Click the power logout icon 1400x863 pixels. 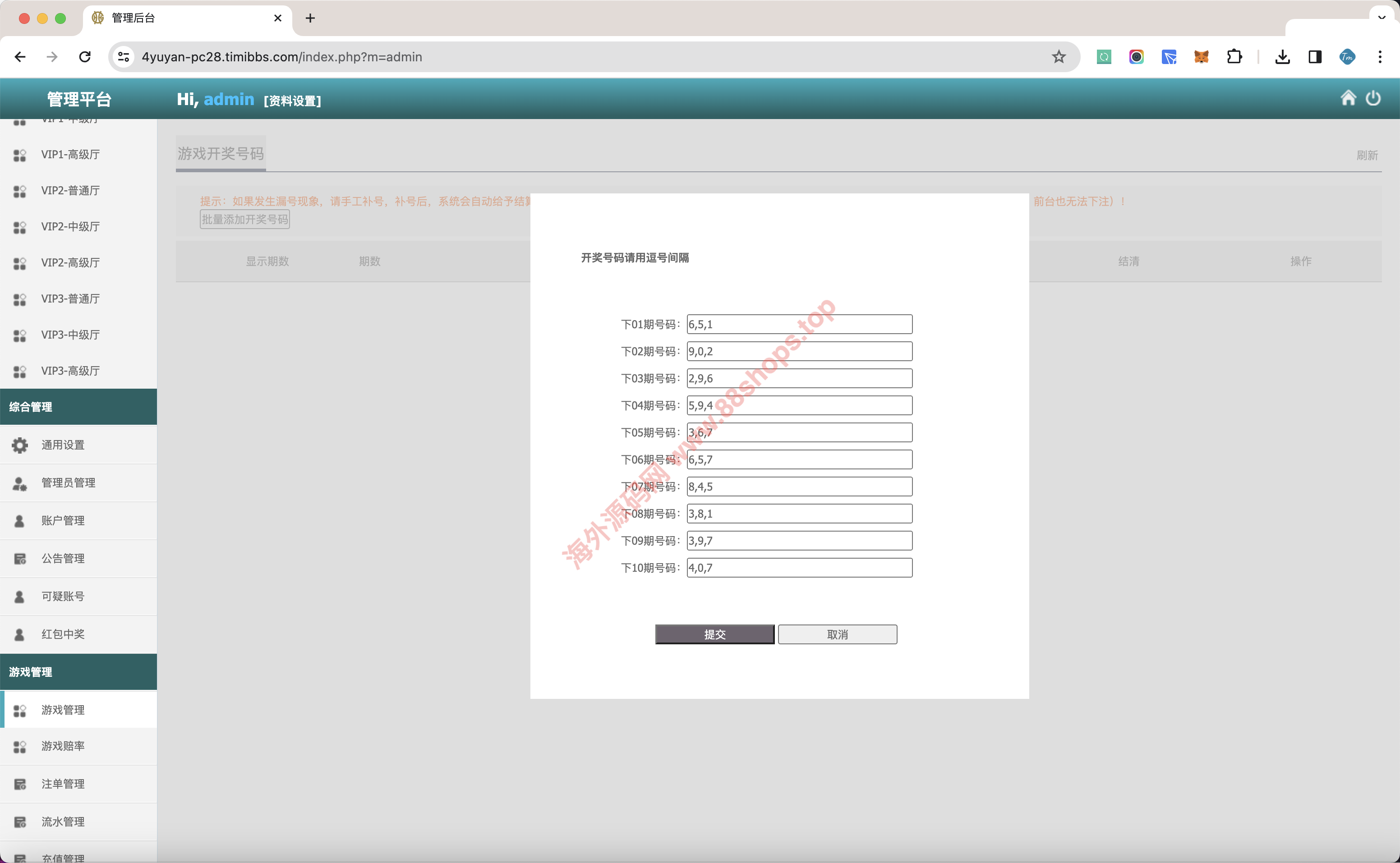pyautogui.click(x=1372, y=98)
